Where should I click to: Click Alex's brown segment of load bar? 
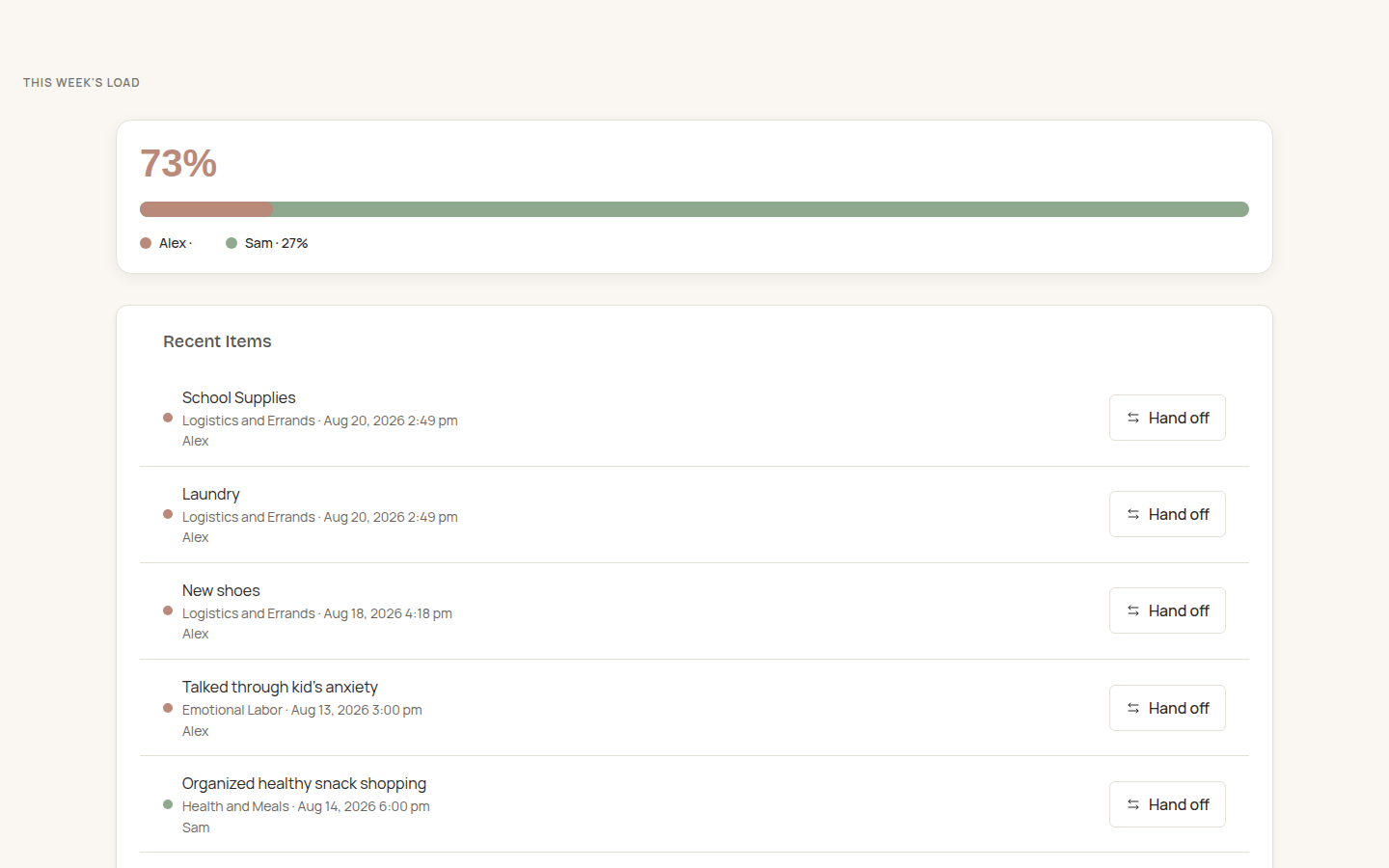(x=206, y=209)
